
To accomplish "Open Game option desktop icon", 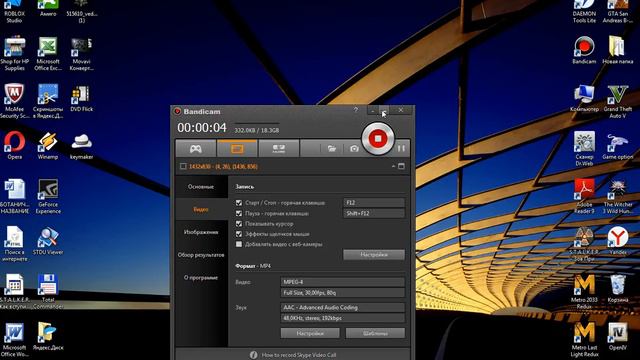I will click(618, 145).
